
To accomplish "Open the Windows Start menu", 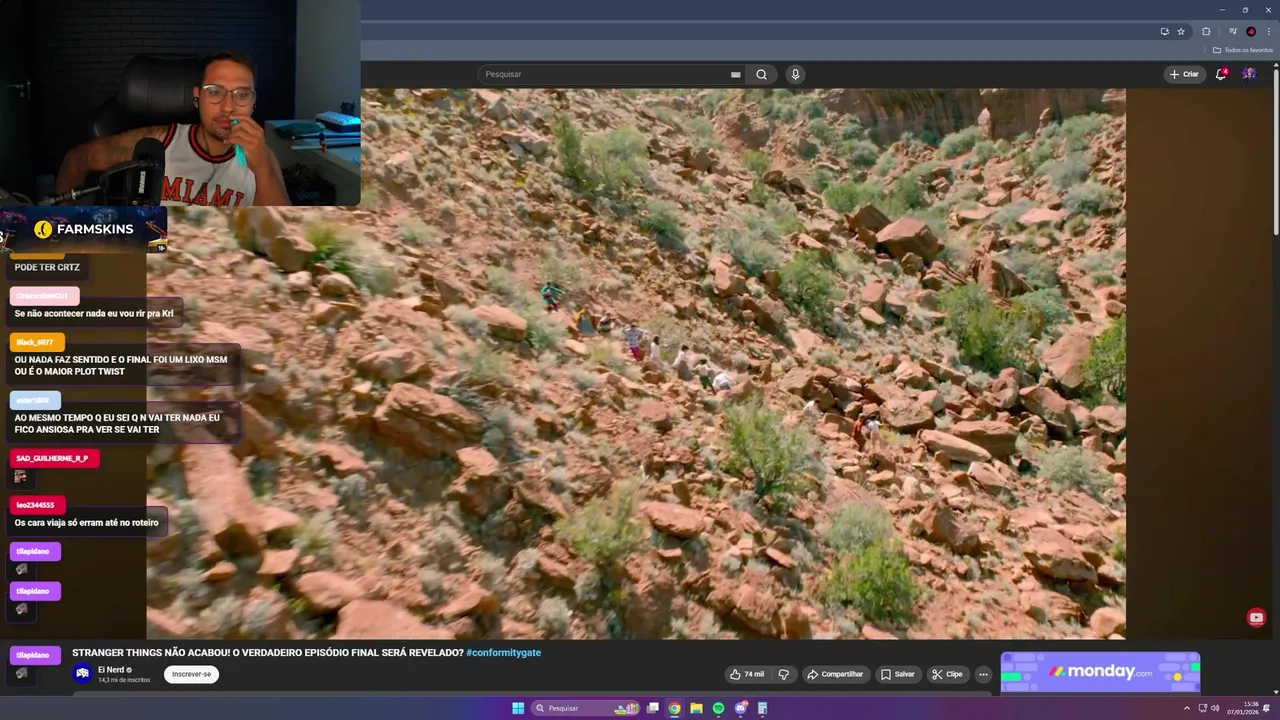I will [x=518, y=708].
